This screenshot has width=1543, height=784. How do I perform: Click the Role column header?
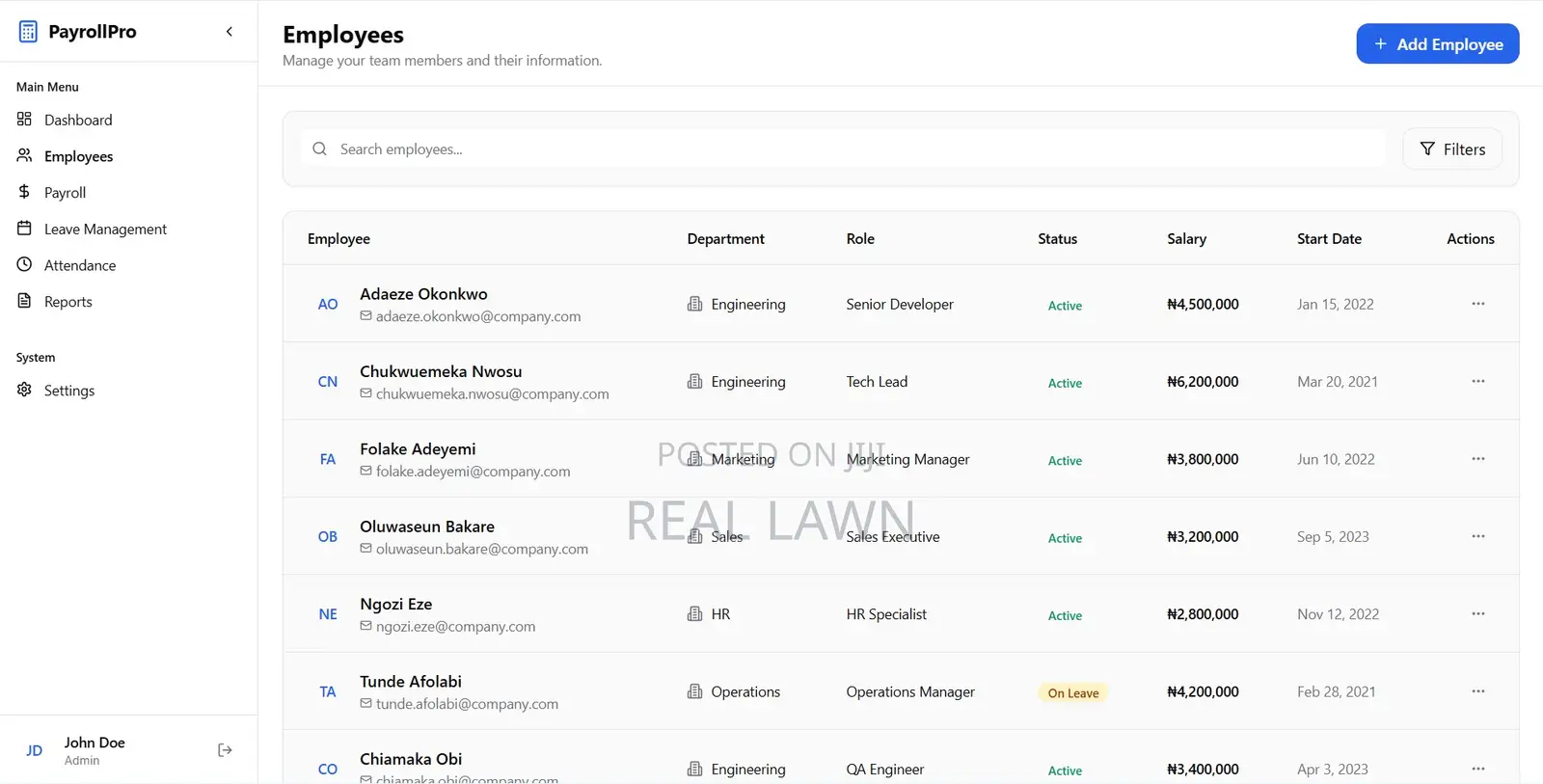[860, 239]
